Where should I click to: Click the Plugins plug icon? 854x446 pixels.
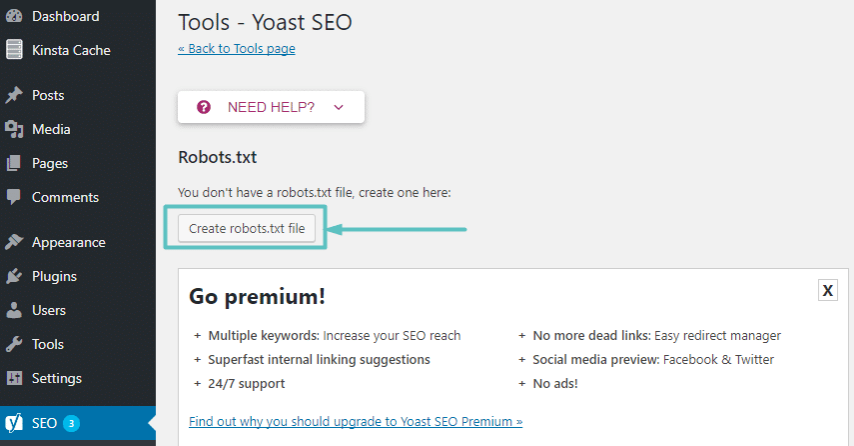point(14,276)
